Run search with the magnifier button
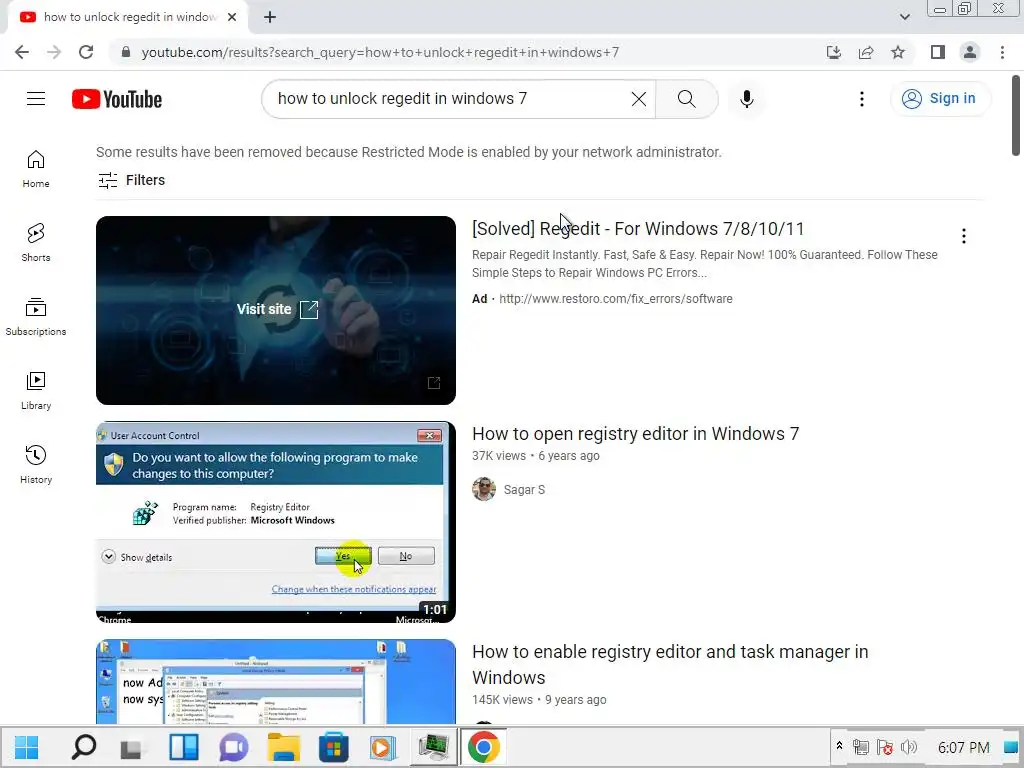Image resolution: width=1024 pixels, height=768 pixels. point(686,99)
